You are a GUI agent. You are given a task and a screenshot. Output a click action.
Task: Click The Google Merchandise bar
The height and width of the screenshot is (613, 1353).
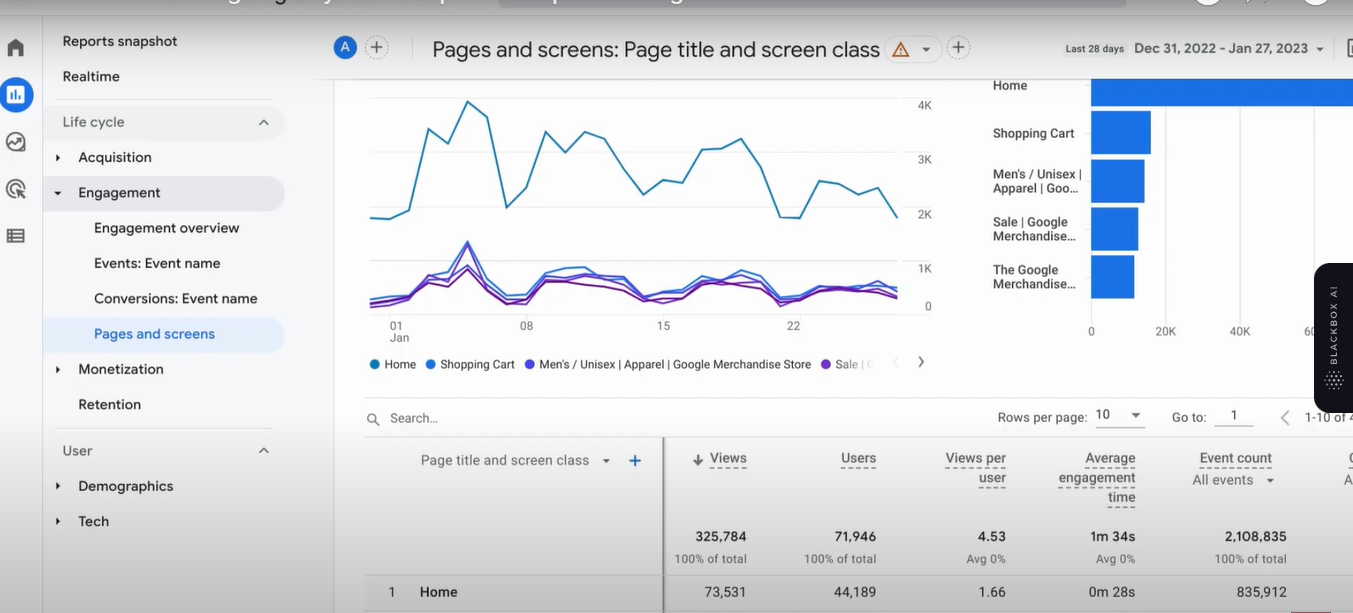[x=1113, y=277]
